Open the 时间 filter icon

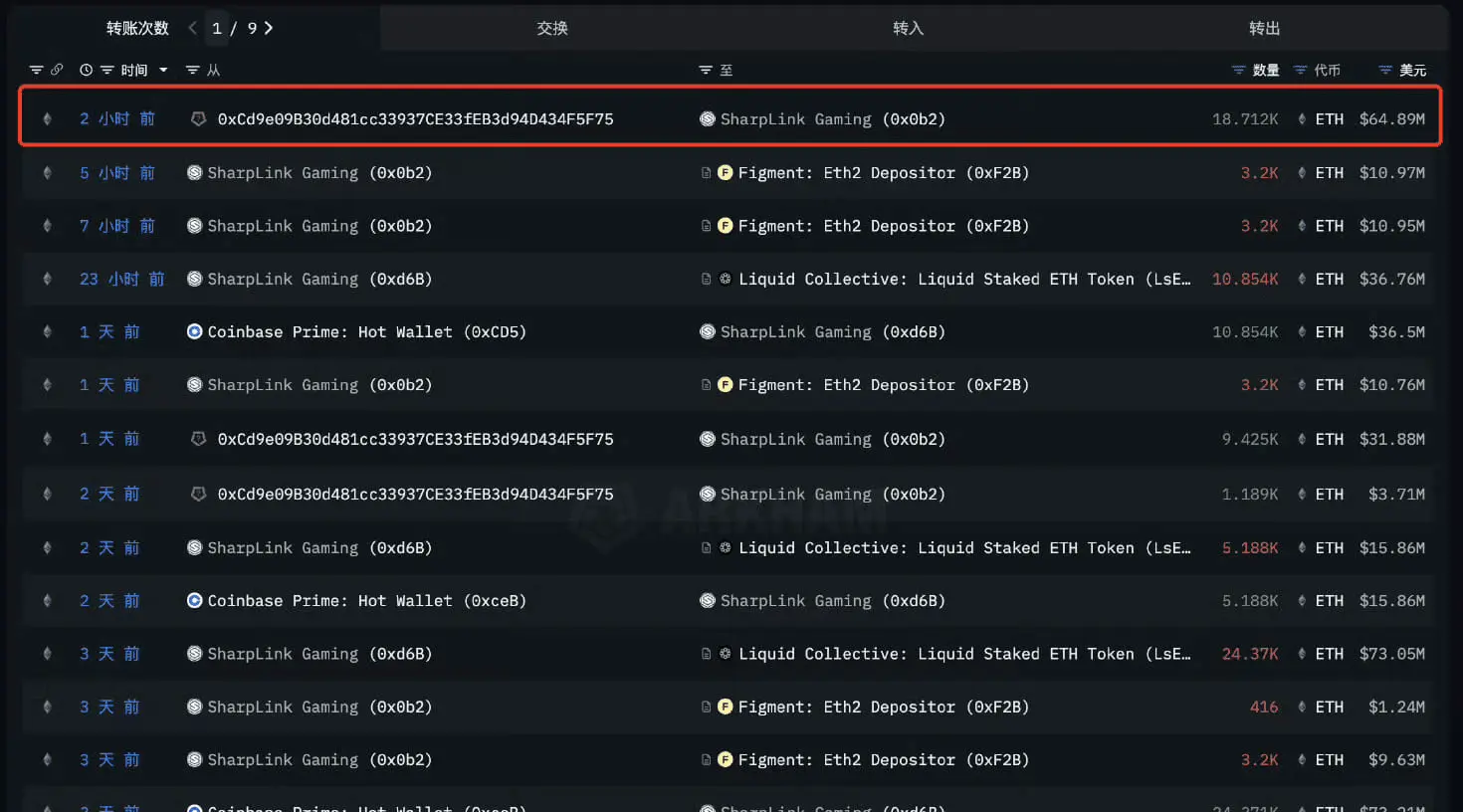click(x=106, y=70)
